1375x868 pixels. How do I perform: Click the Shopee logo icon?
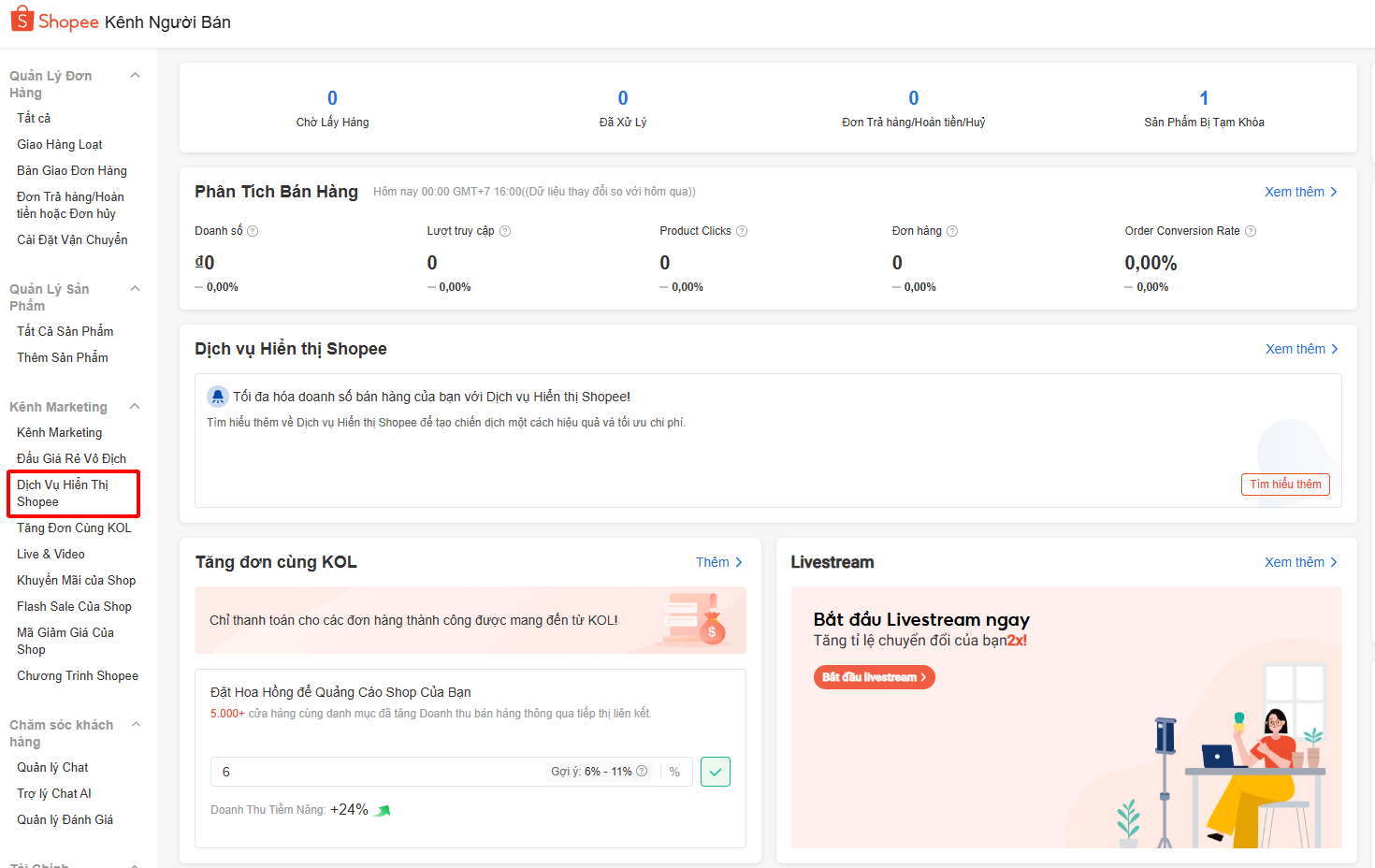22,20
